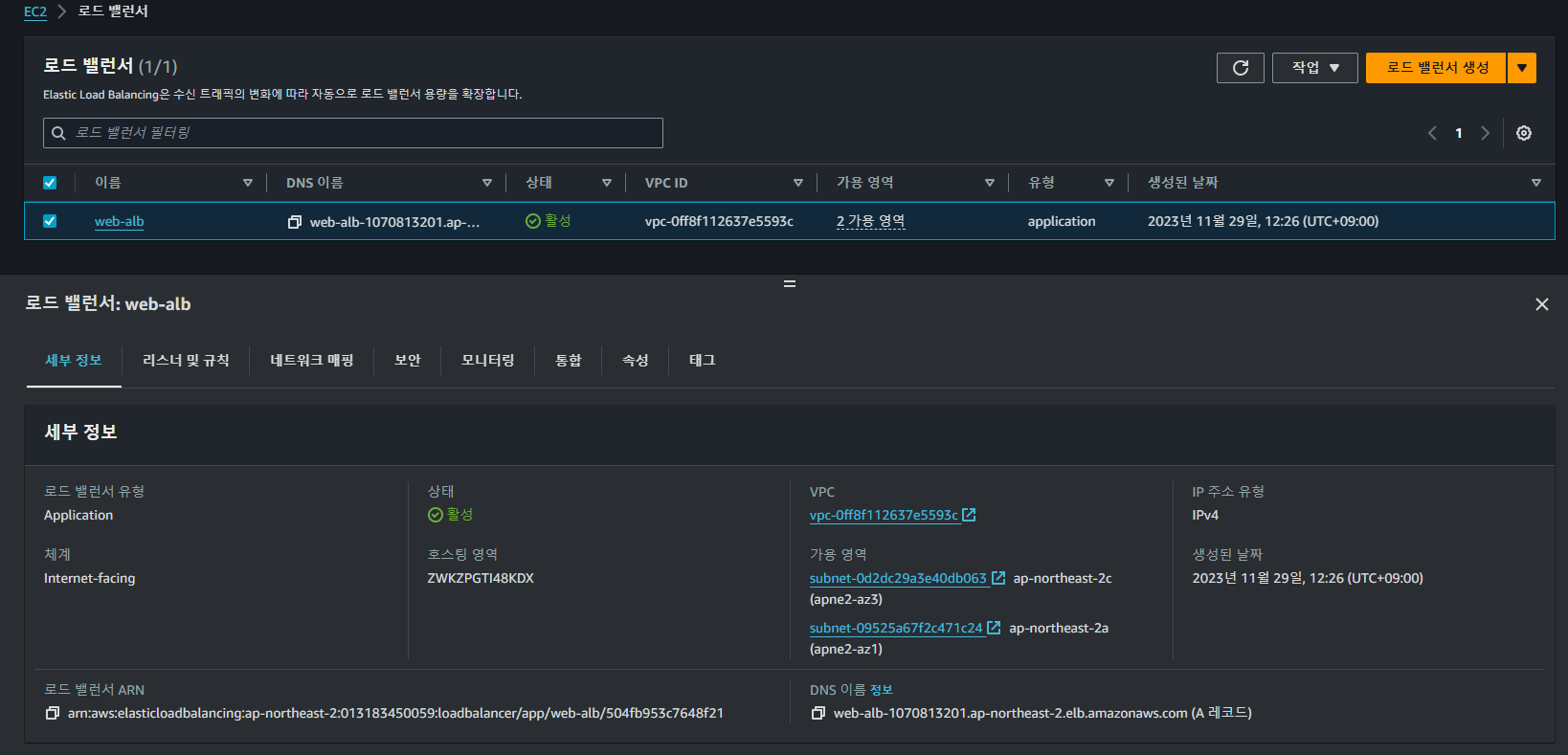Screen dimensions: 1568x755
Task: Sort by 생성된 날짜 column arrow
Action: [x=1536, y=183]
